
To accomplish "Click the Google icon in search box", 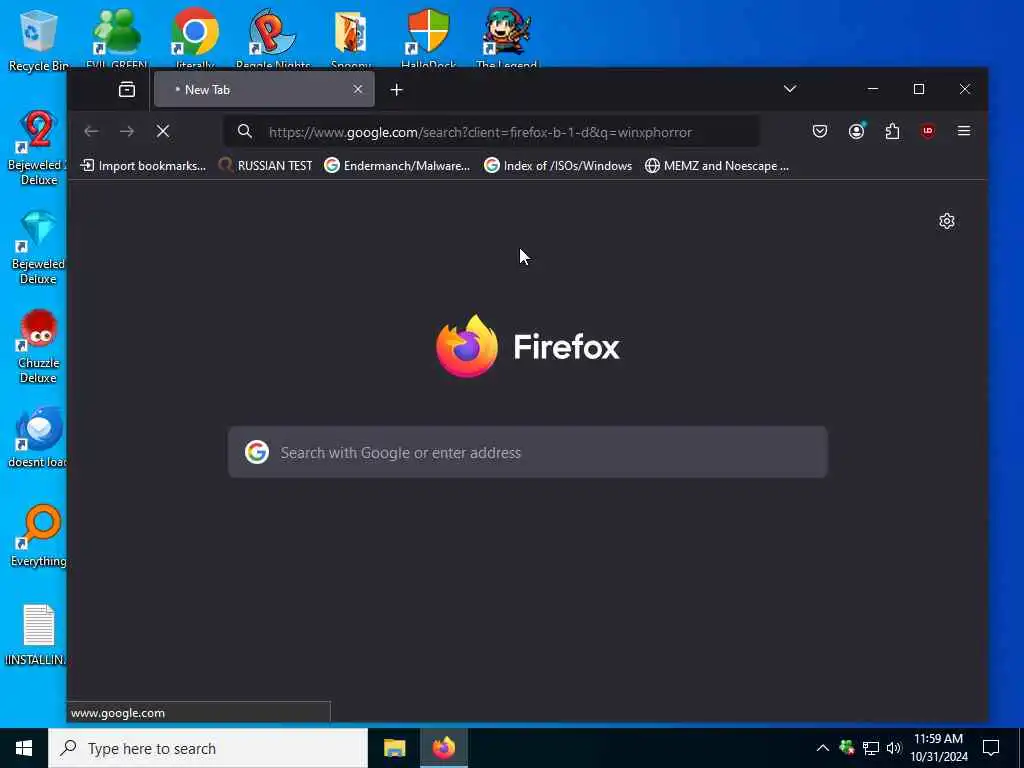I will pyautogui.click(x=257, y=452).
